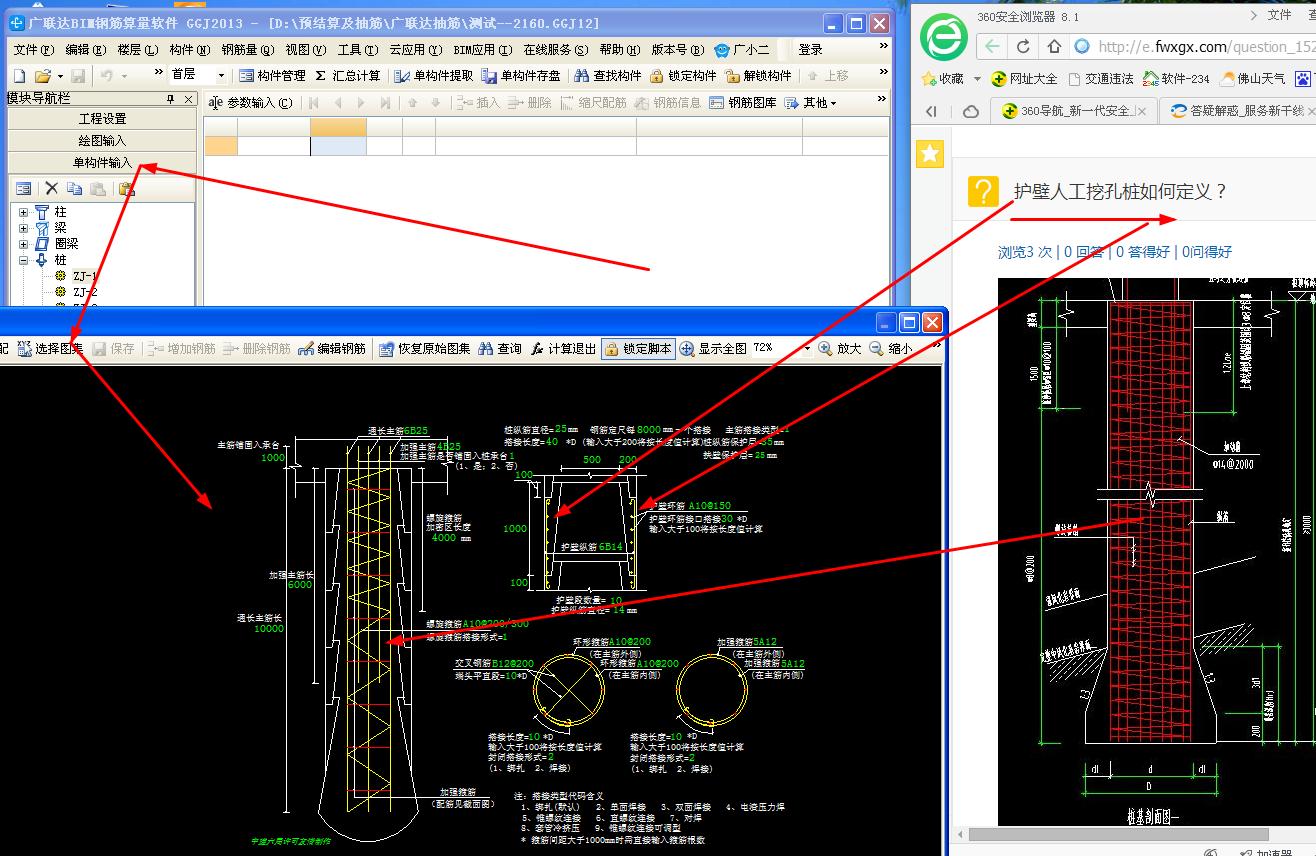
Task: Open 网址大全 bookmark in browser
Action: coord(1024,78)
